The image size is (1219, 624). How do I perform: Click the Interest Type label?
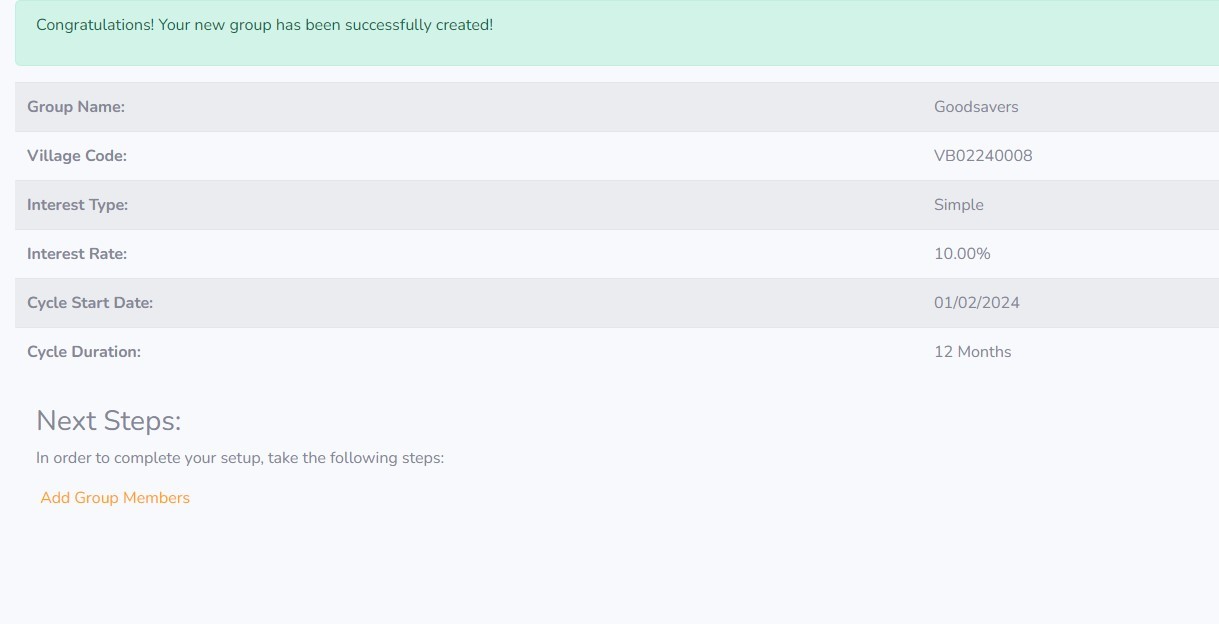tap(78, 205)
